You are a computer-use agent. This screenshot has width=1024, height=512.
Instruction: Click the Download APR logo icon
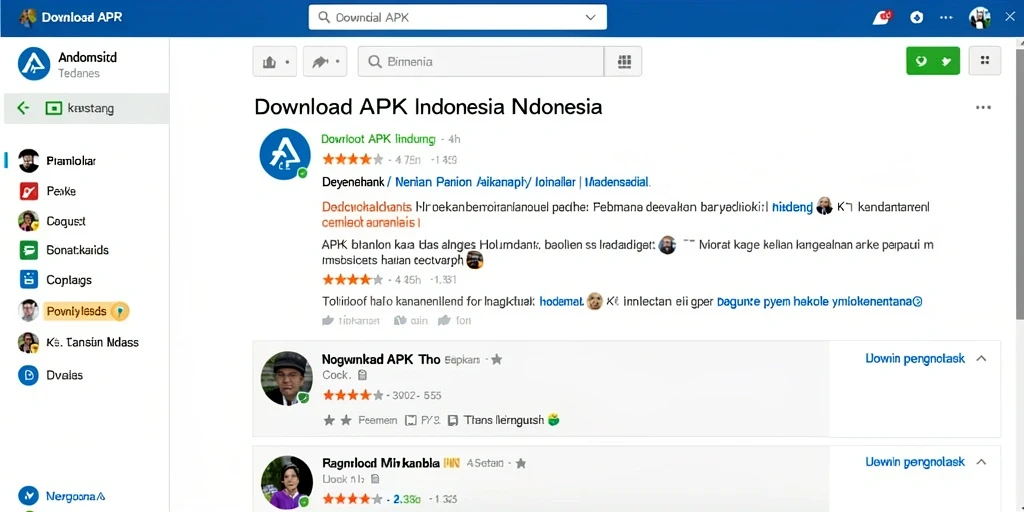pyautogui.click(x=27, y=18)
